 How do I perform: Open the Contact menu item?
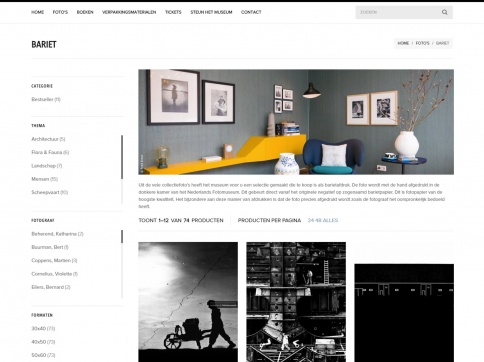251,12
